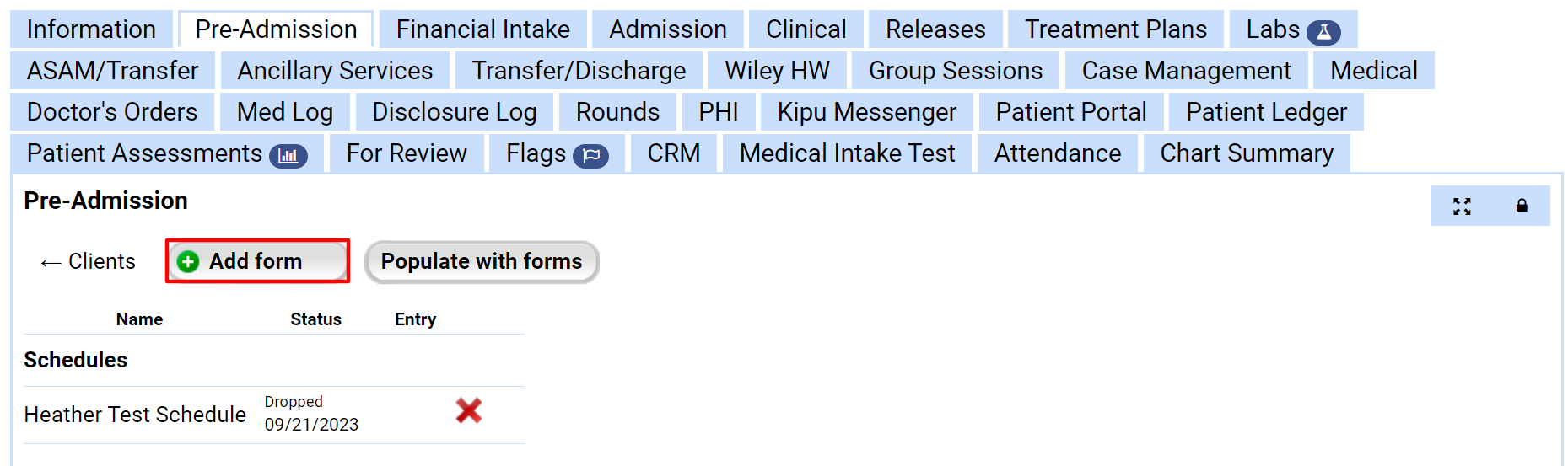
Task: Click the Name column header
Action: coord(139,319)
